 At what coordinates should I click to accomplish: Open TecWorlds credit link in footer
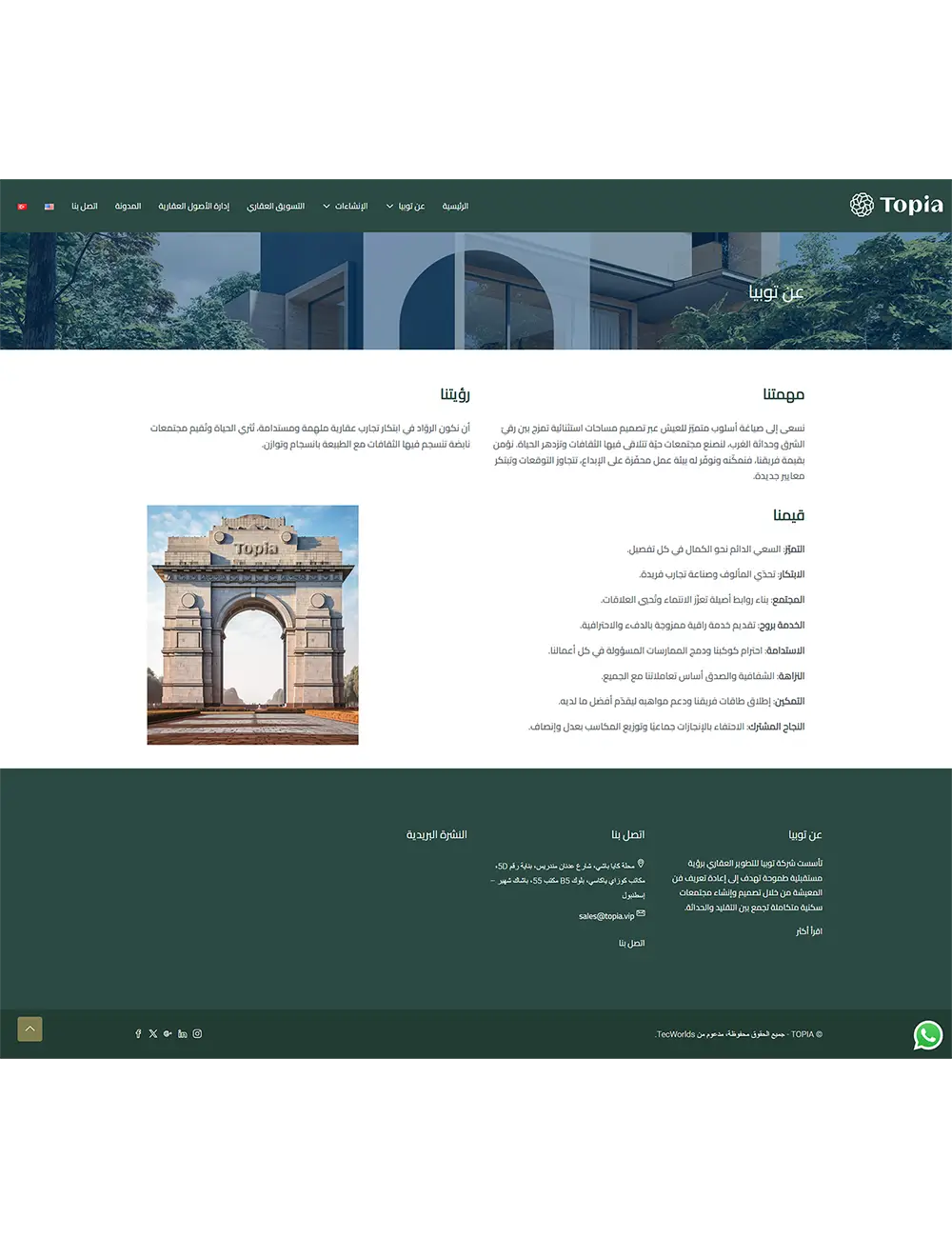[675, 1034]
